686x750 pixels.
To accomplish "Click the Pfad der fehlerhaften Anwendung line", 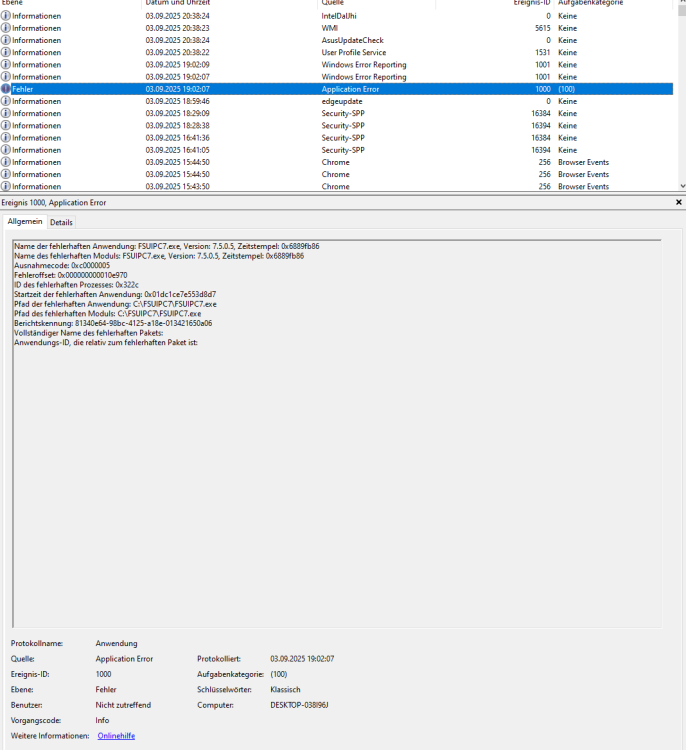I will click(x=115, y=304).
